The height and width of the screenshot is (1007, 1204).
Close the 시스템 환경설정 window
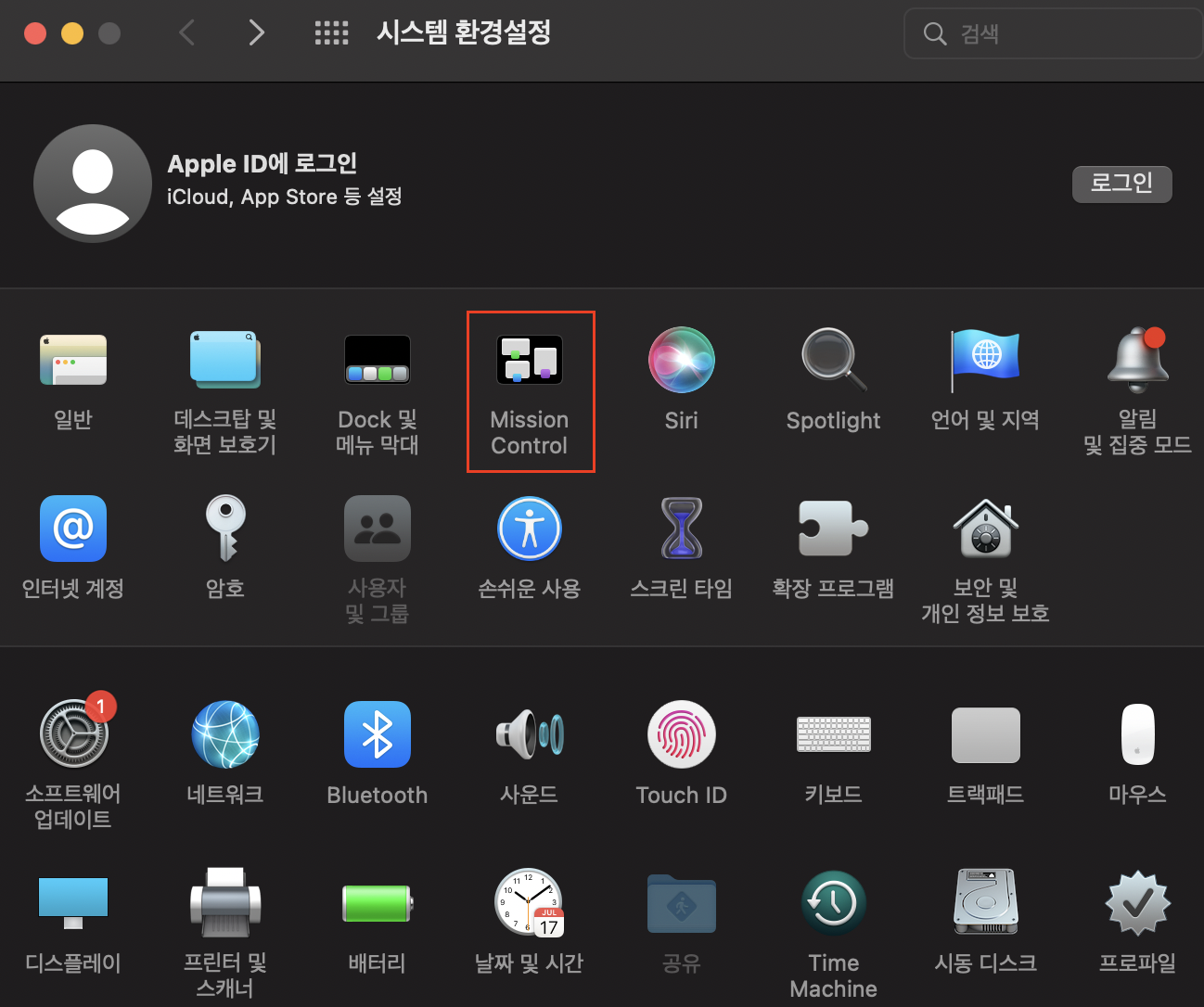[35, 33]
